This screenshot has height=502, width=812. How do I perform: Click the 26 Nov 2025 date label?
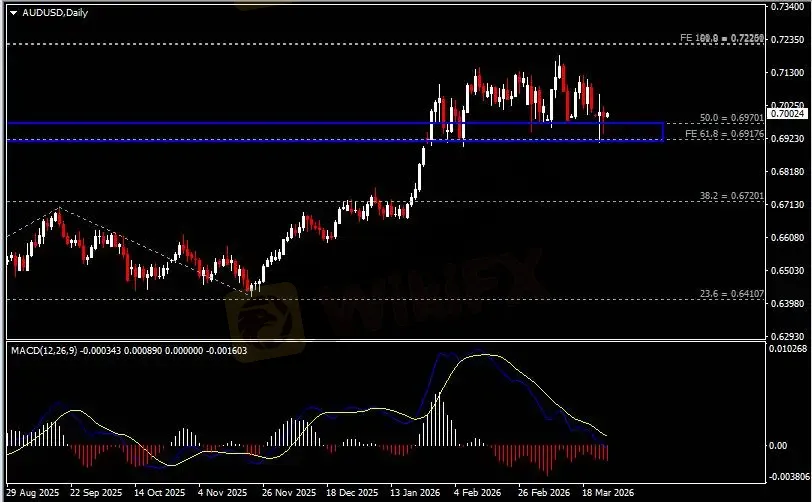click(x=289, y=492)
